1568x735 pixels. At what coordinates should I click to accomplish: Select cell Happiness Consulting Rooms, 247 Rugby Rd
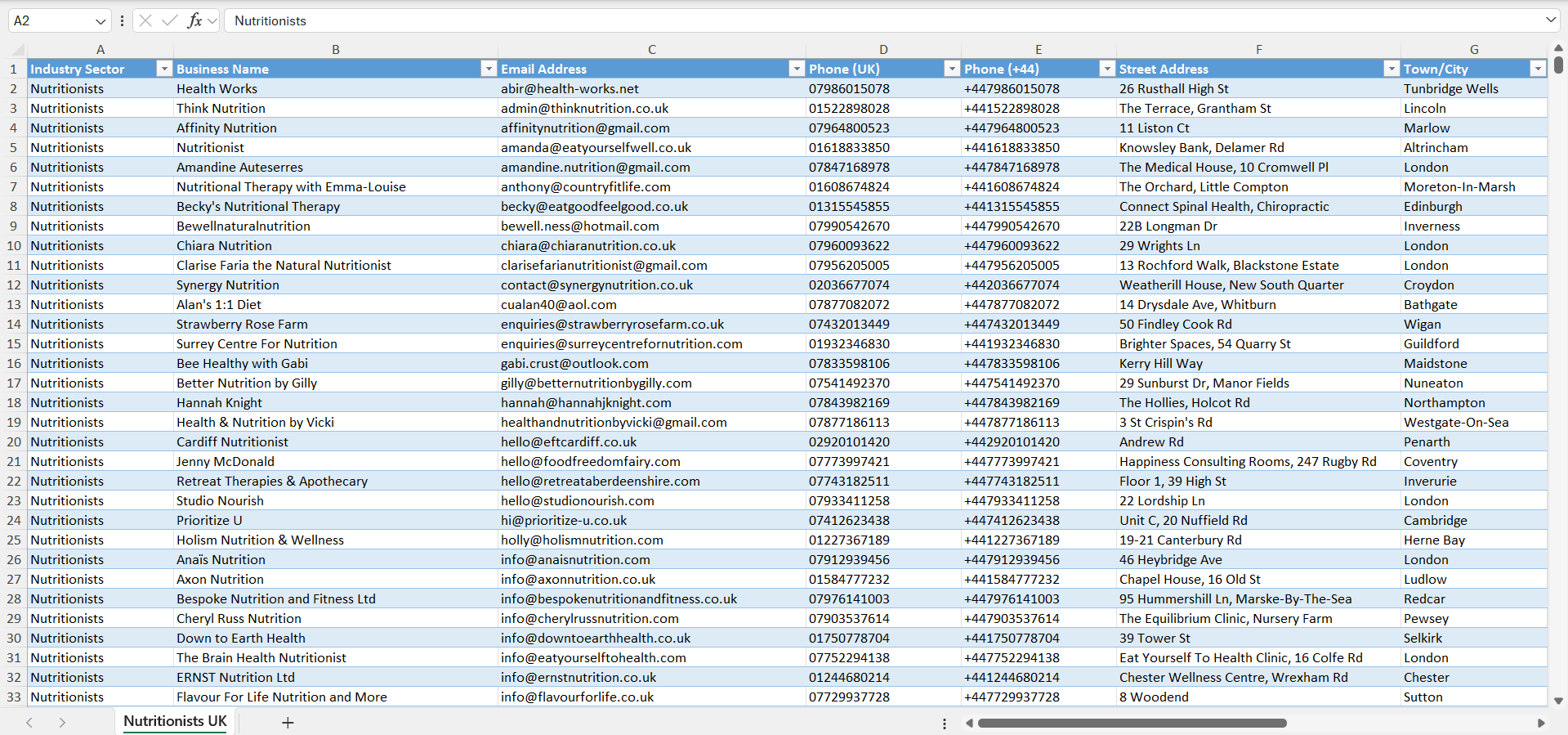click(x=1258, y=461)
